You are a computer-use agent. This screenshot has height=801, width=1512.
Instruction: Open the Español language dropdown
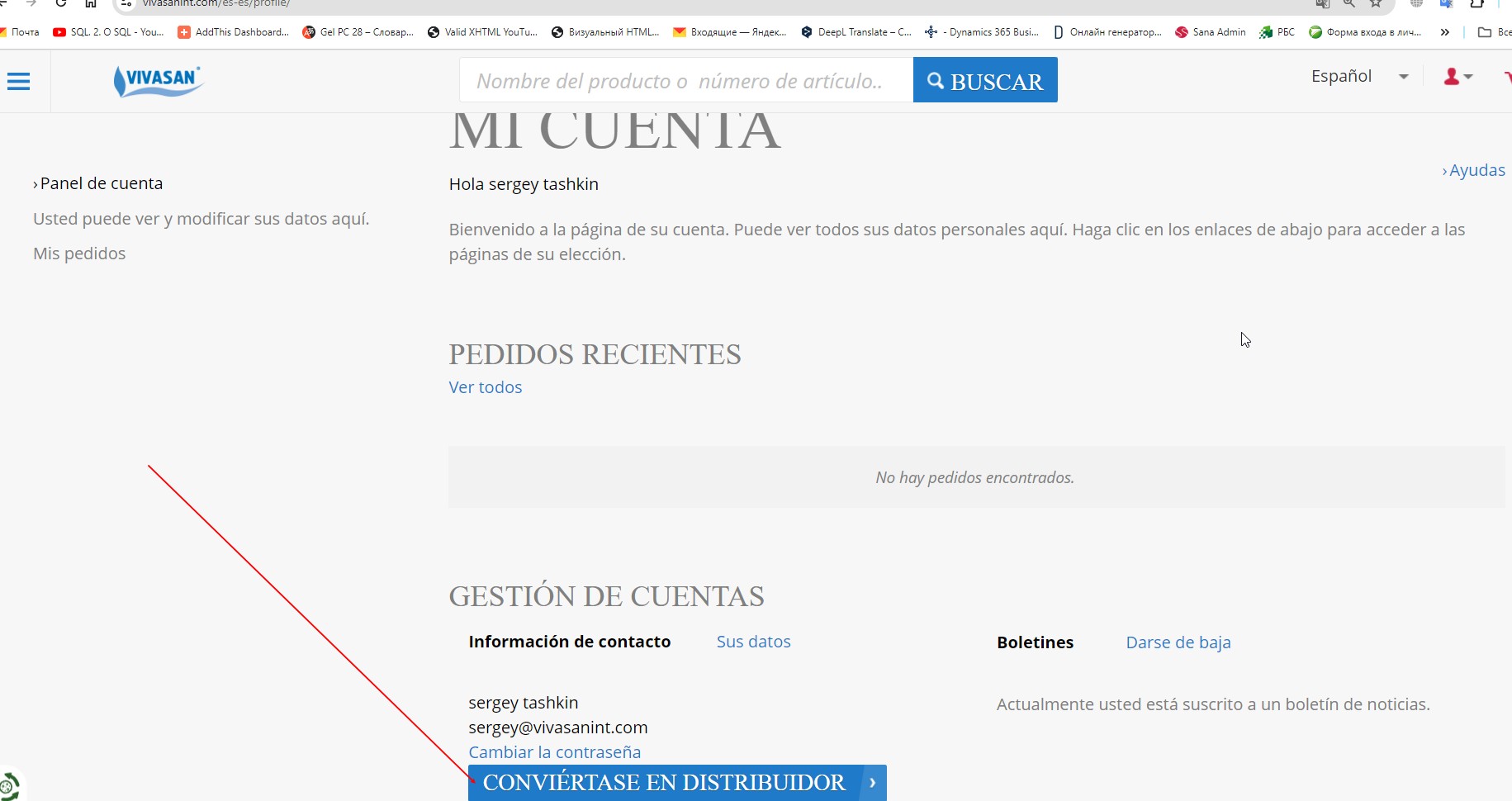[1359, 76]
